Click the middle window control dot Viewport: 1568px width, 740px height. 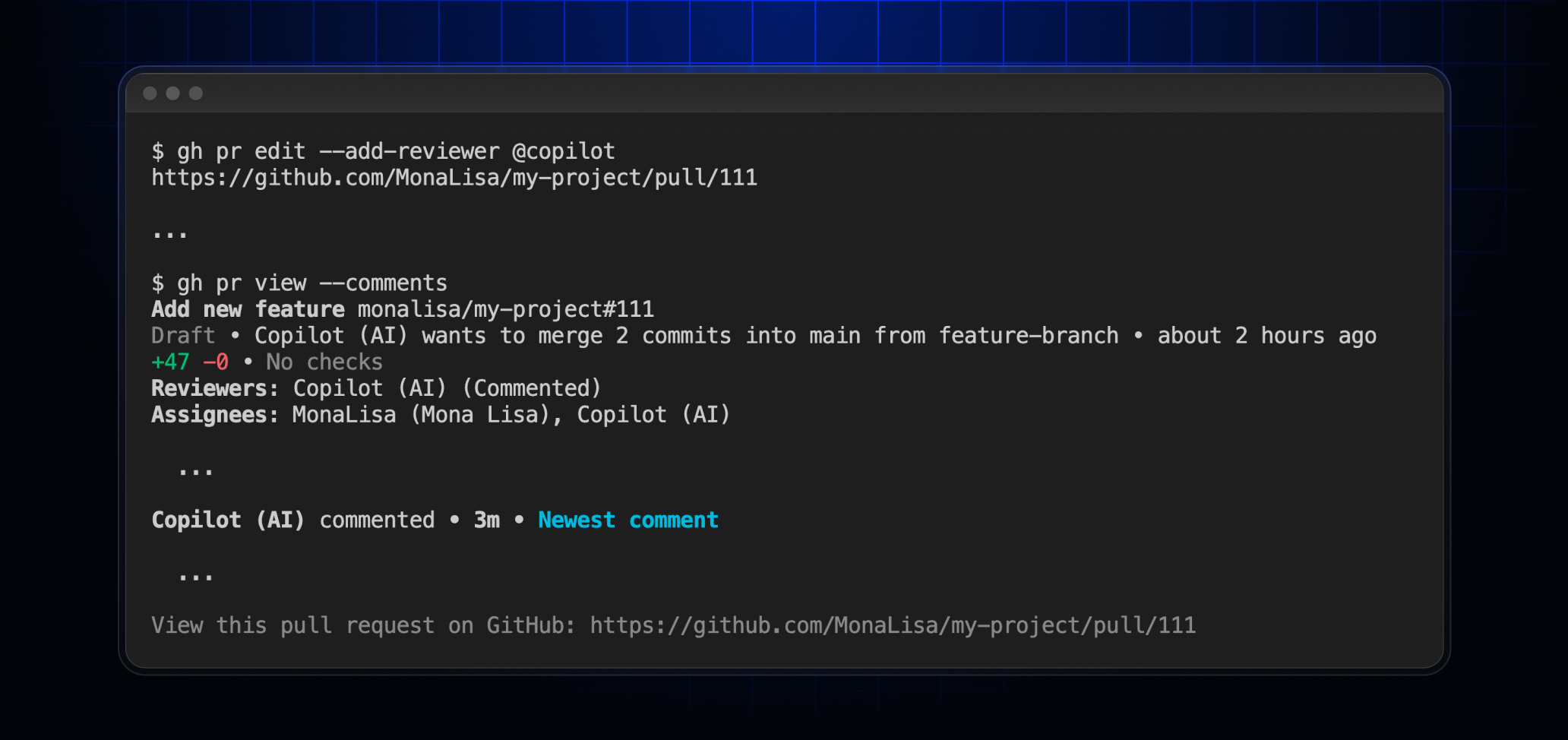pyautogui.click(x=173, y=93)
